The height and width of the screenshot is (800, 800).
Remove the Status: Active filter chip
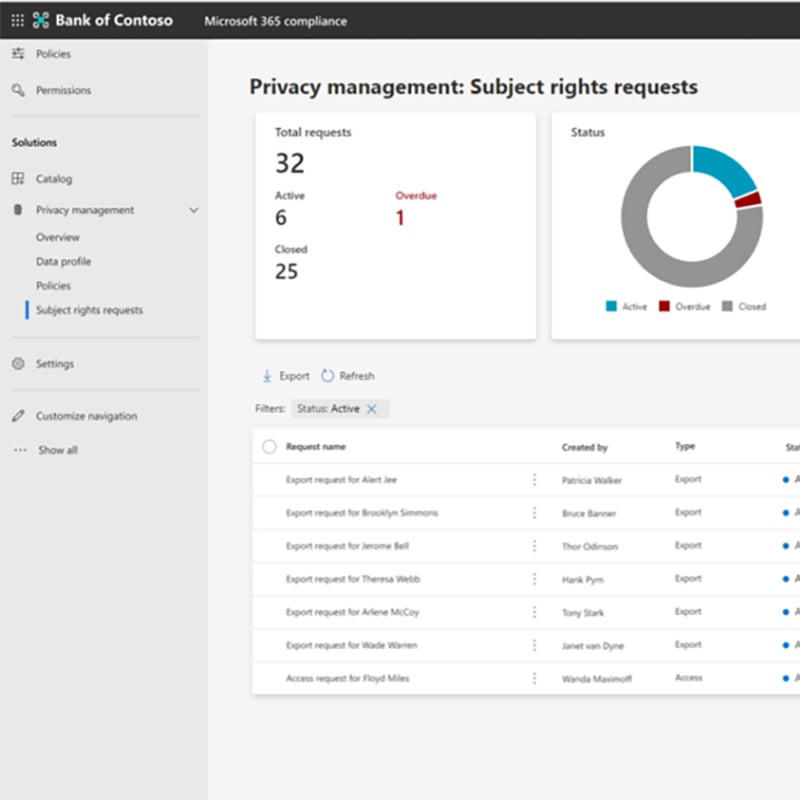(374, 408)
